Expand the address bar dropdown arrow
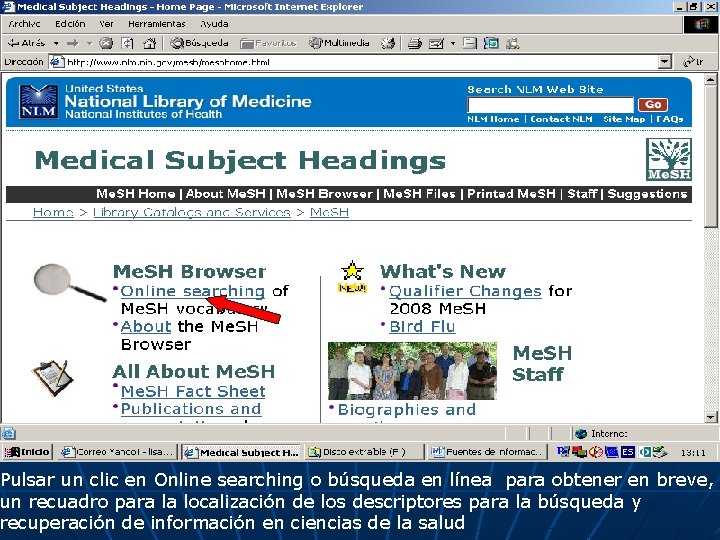 coord(664,62)
